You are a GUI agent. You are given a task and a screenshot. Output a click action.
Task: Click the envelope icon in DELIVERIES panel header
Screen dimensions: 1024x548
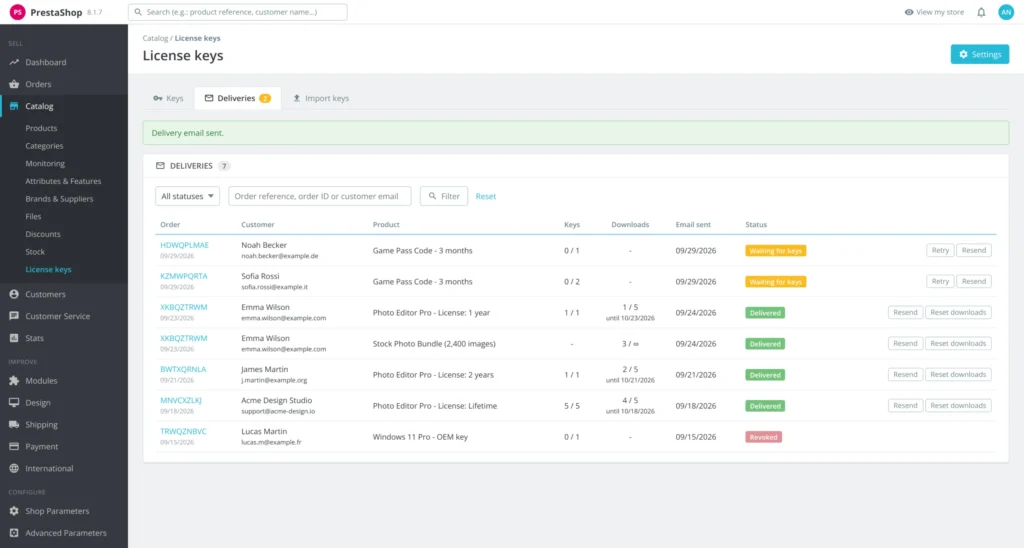(160, 166)
